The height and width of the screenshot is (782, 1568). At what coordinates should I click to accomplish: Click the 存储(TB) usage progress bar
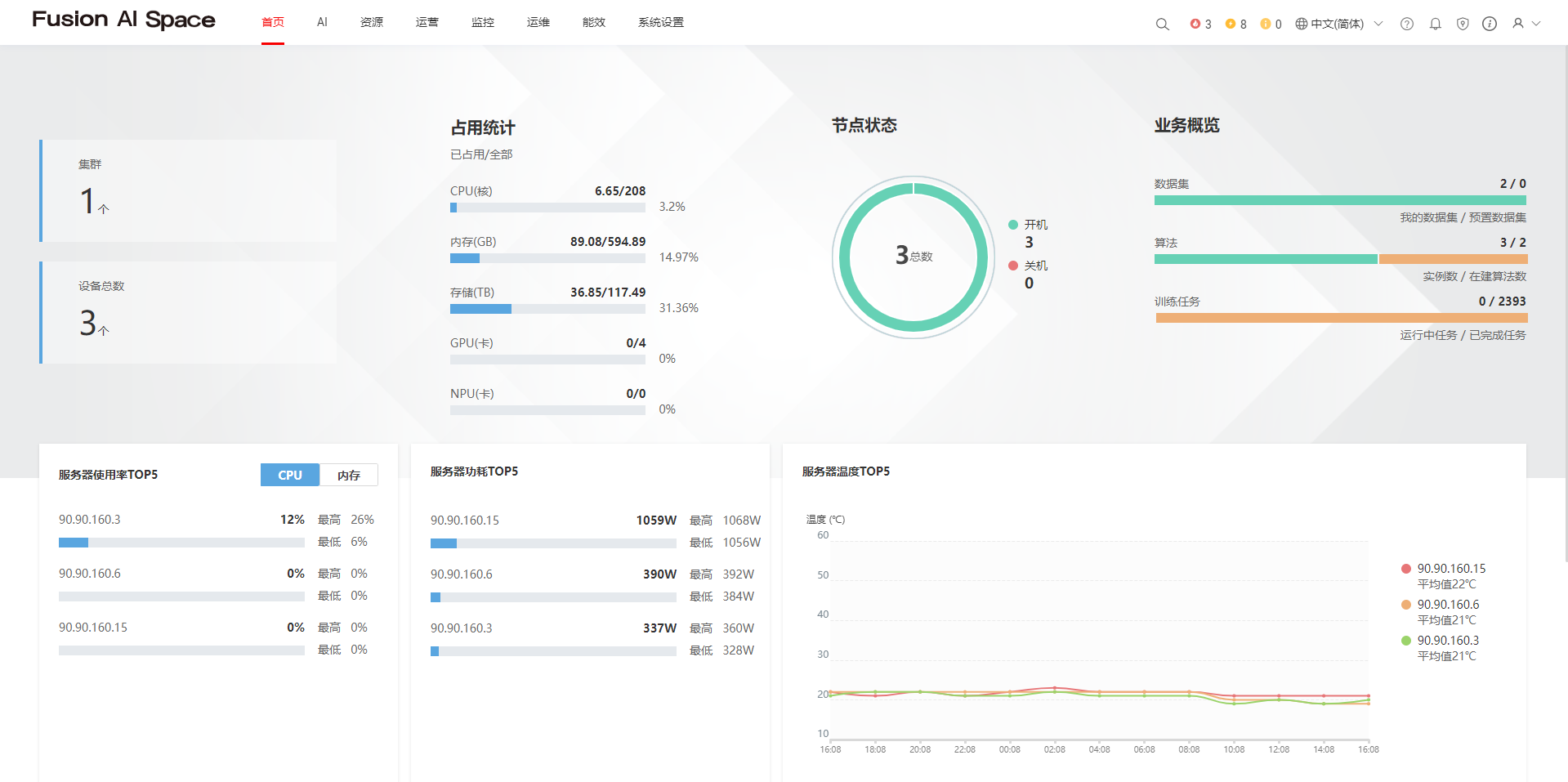tap(547, 309)
